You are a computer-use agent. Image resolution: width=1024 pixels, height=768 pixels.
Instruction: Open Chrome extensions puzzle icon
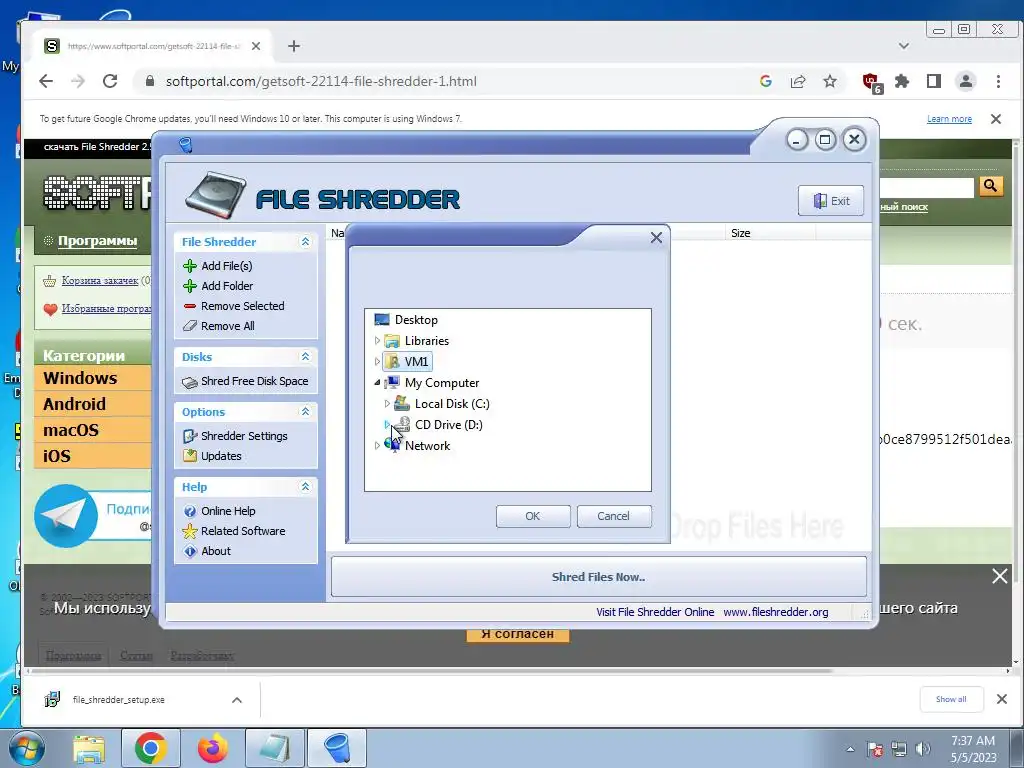pyautogui.click(x=902, y=81)
